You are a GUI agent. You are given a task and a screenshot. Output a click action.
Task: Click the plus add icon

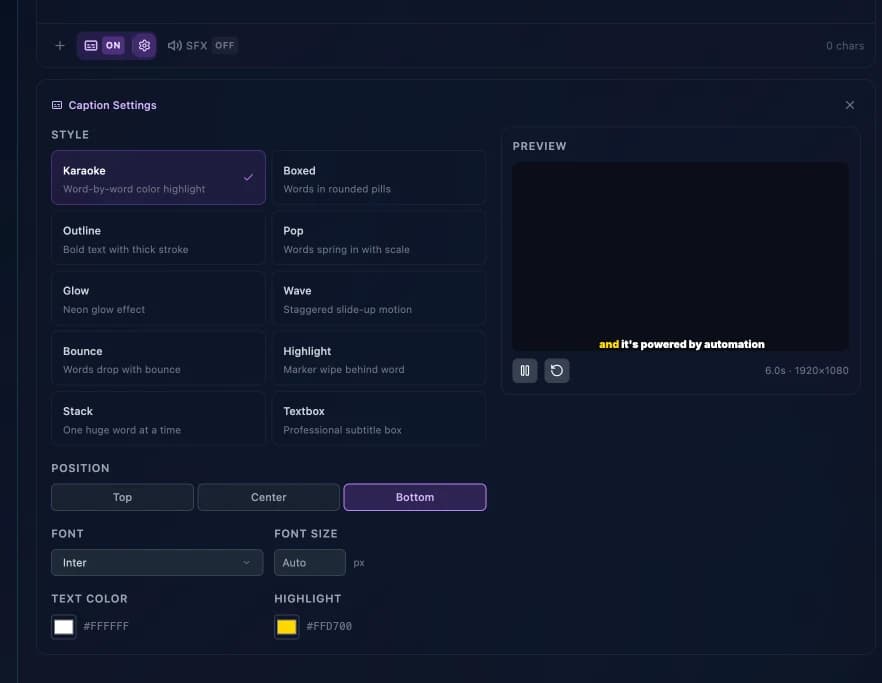coord(60,46)
